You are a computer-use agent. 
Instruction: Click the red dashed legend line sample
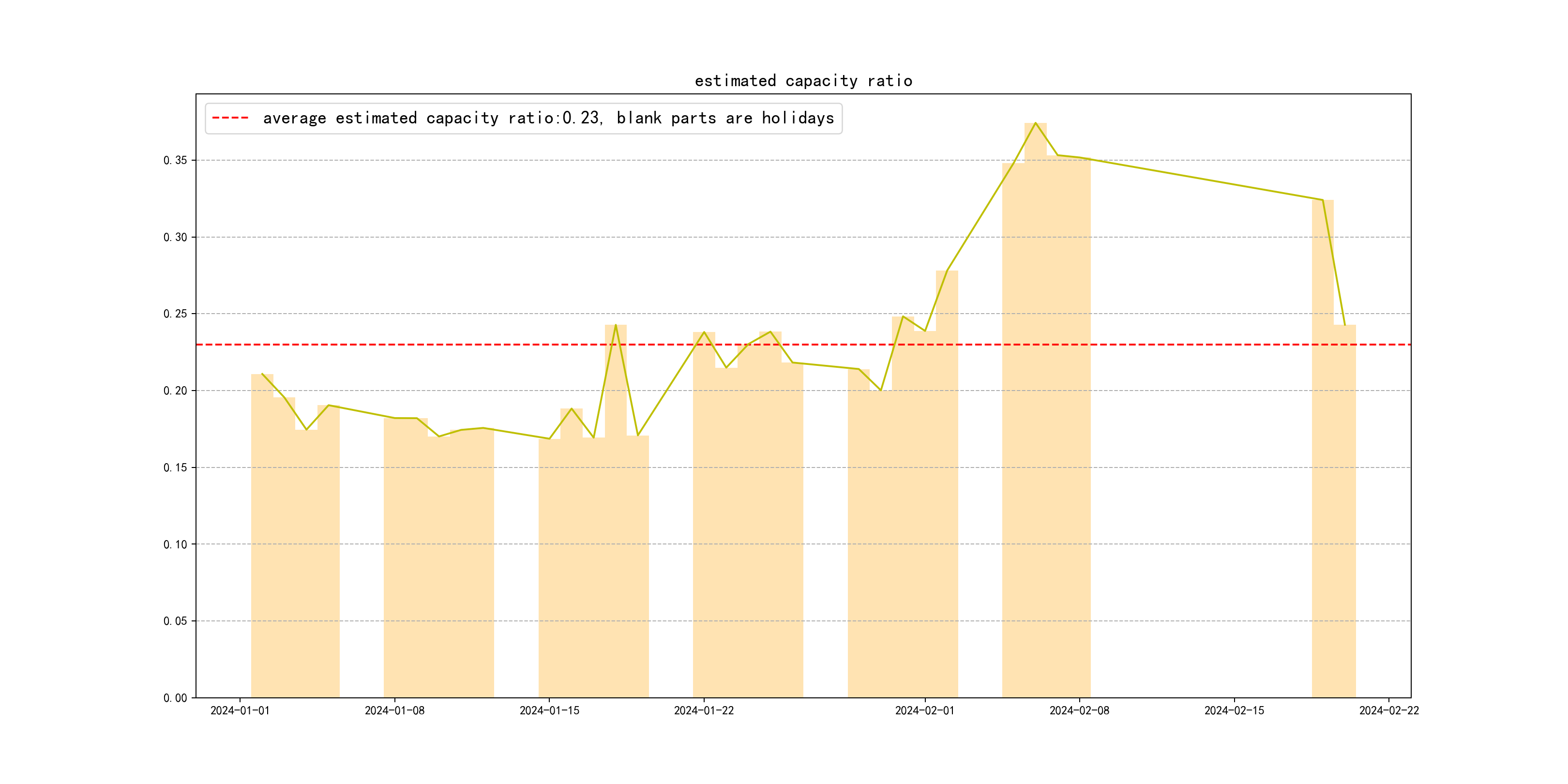(230, 118)
